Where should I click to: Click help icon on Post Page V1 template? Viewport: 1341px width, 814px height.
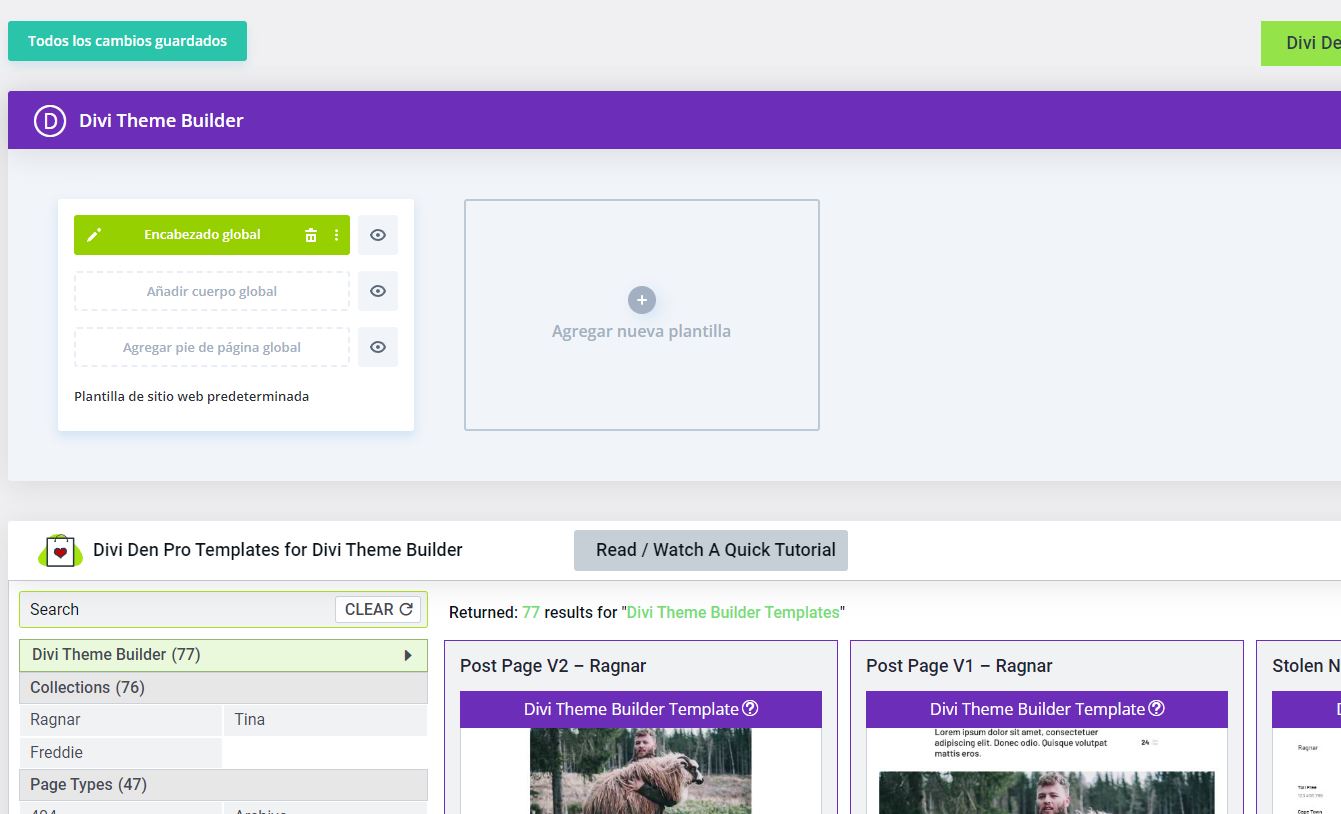coord(1157,708)
